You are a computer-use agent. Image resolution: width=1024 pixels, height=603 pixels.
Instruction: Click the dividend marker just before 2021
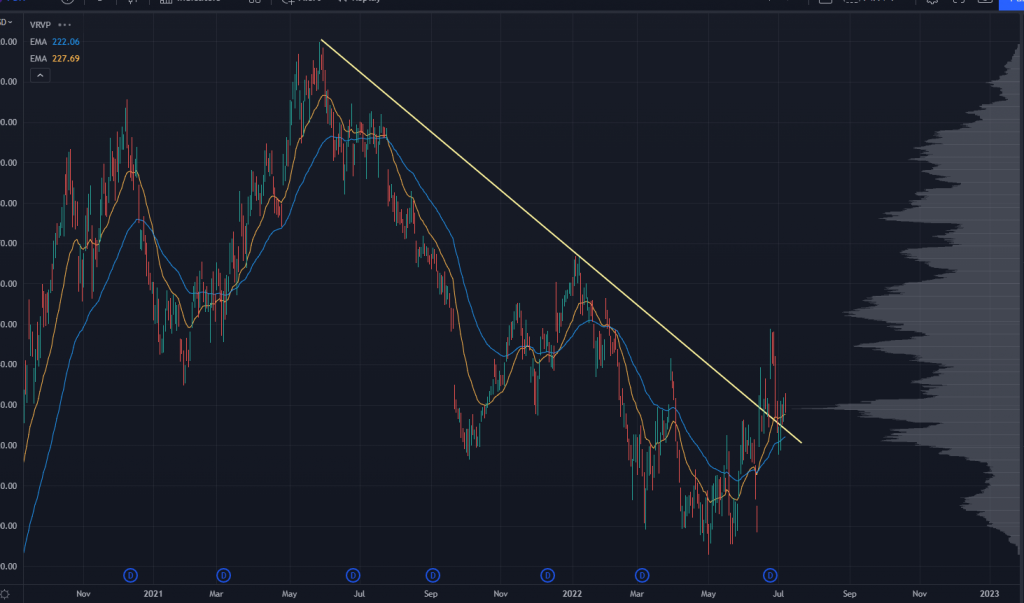pyautogui.click(x=131, y=576)
